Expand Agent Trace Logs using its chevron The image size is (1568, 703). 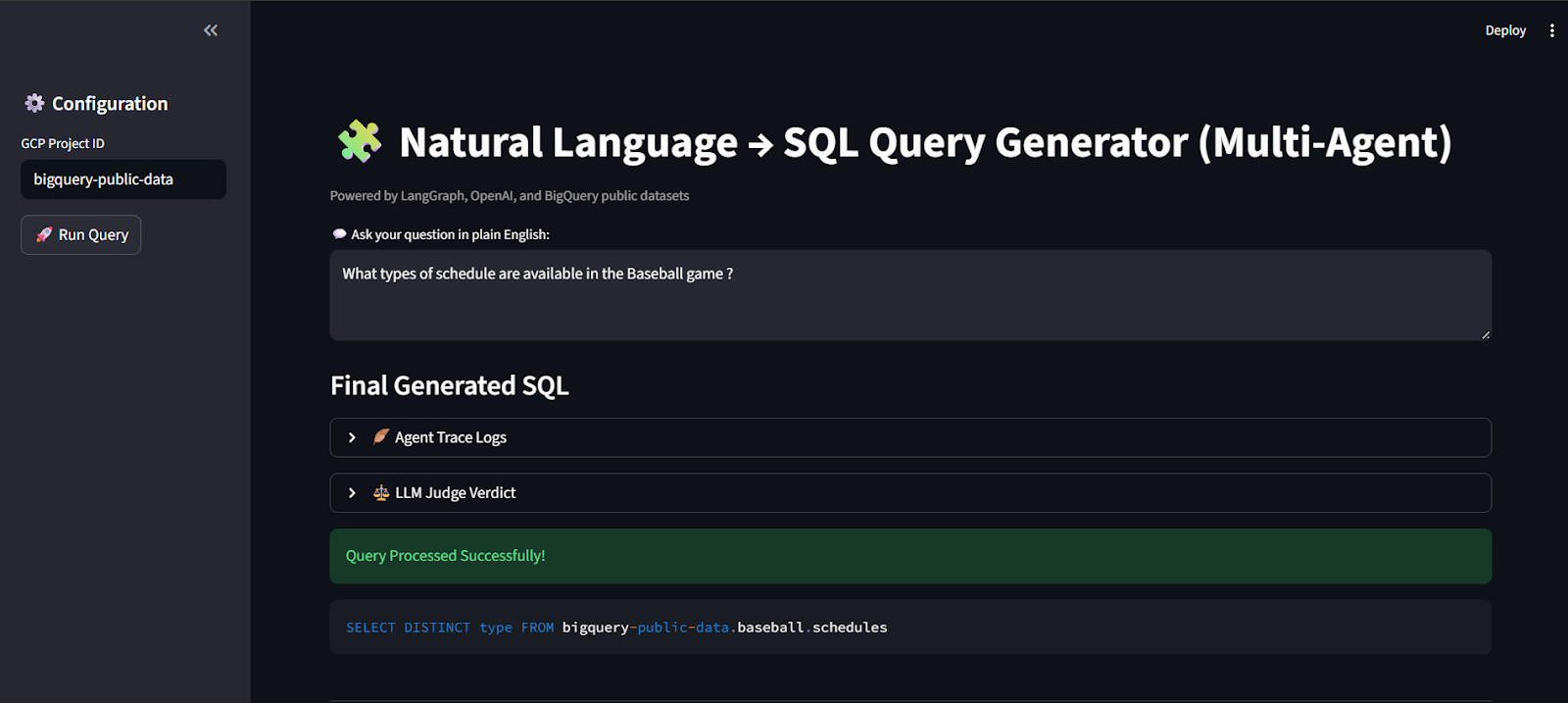pos(353,437)
